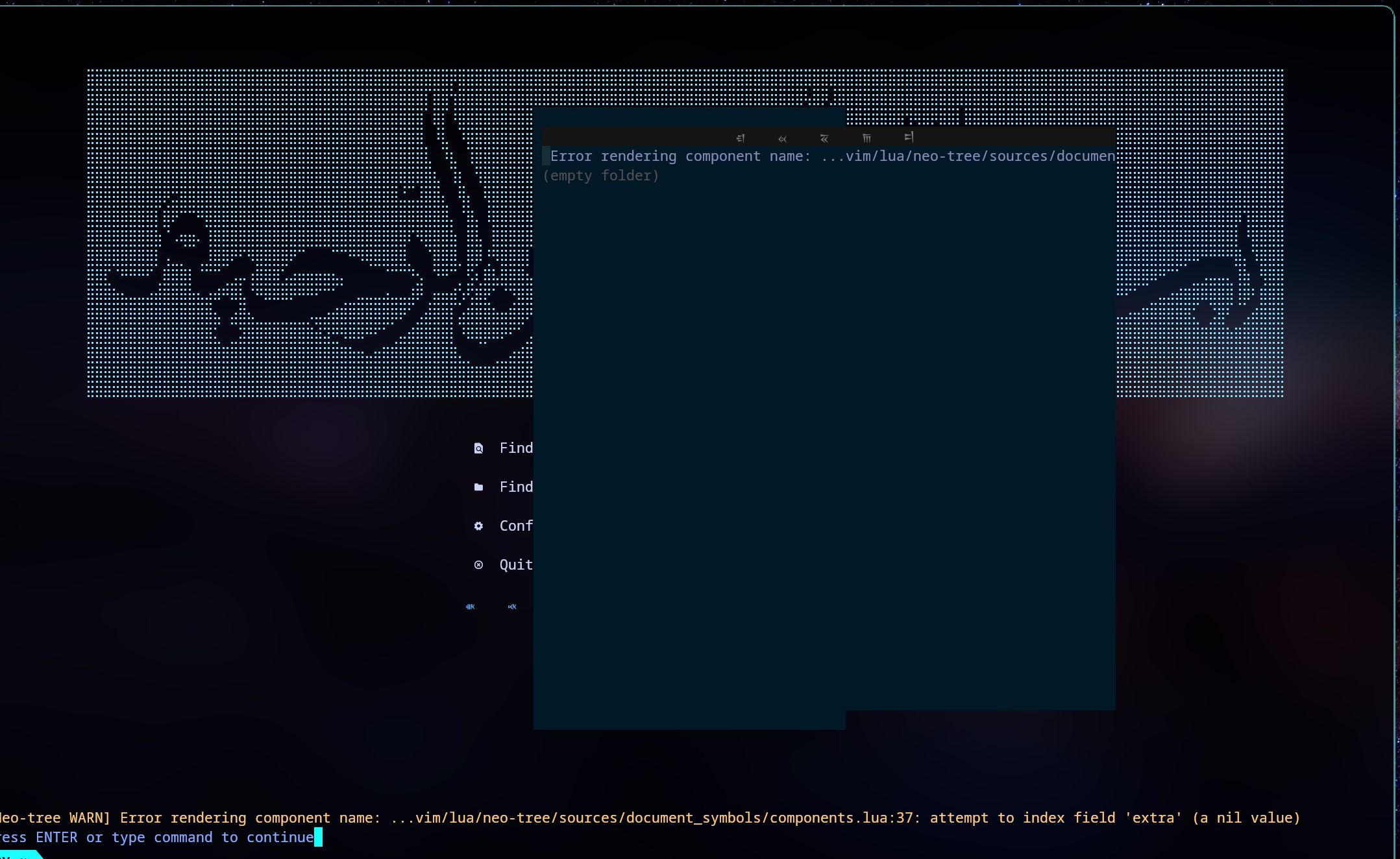Select the middle glyph in neo-tree header
The height and width of the screenshot is (859, 1400).
click(824, 138)
